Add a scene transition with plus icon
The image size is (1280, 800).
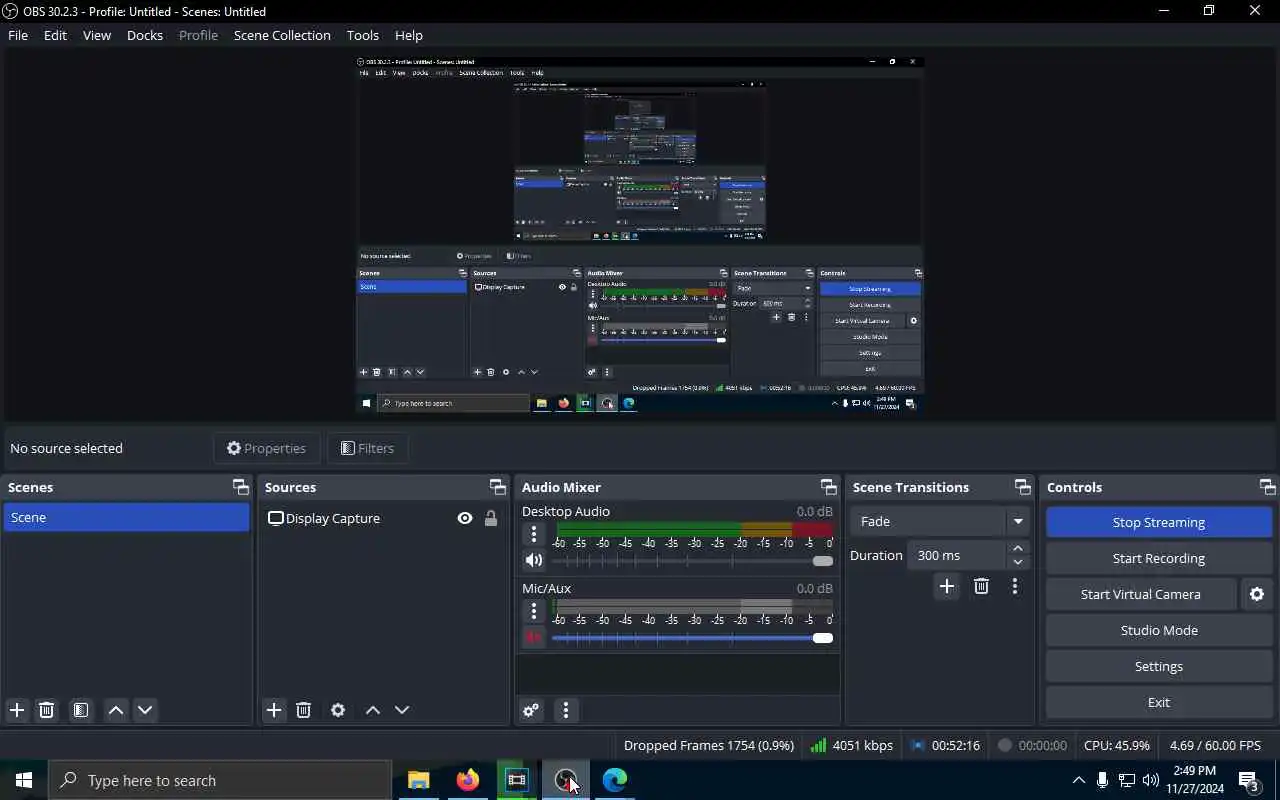[947, 586]
